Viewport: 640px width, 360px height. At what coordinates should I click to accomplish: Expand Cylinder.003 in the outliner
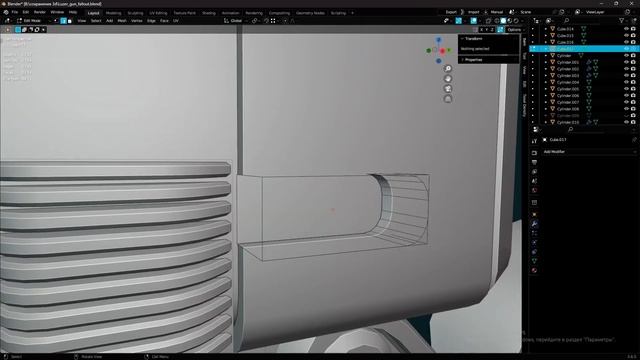[546, 76]
